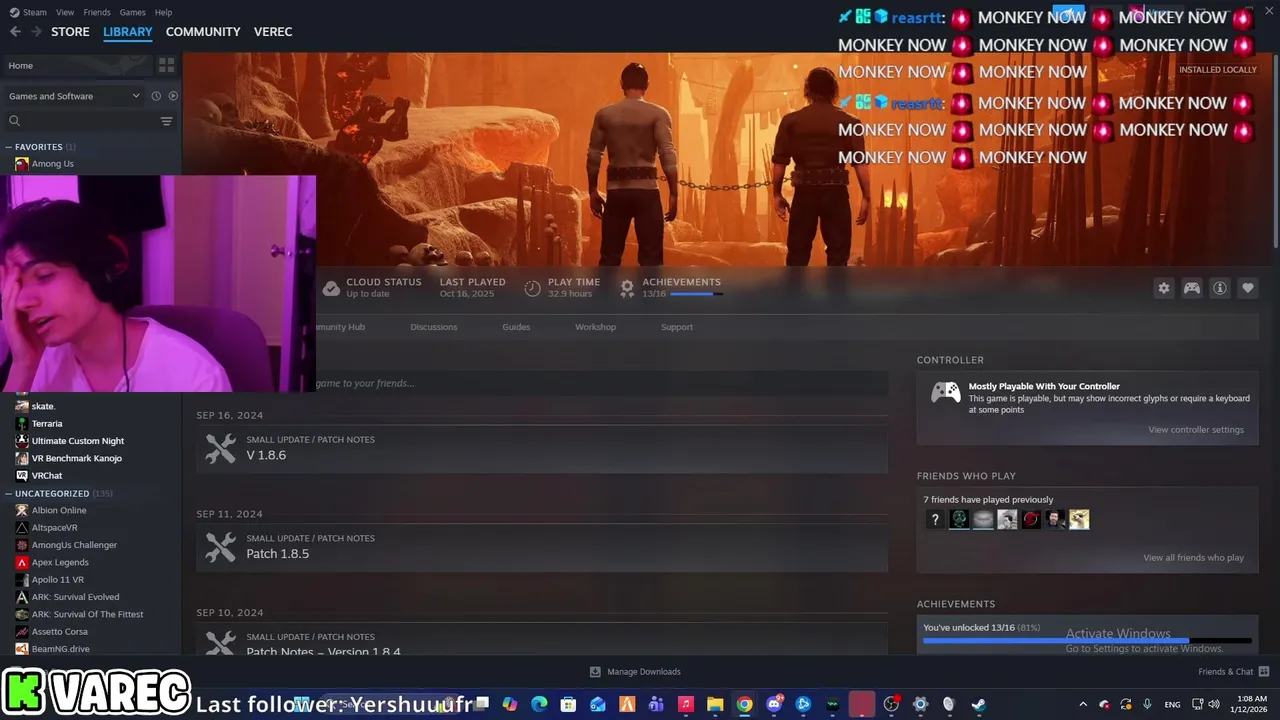Switch to the STORE tab
The height and width of the screenshot is (720, 1280).
coord(70,32)
